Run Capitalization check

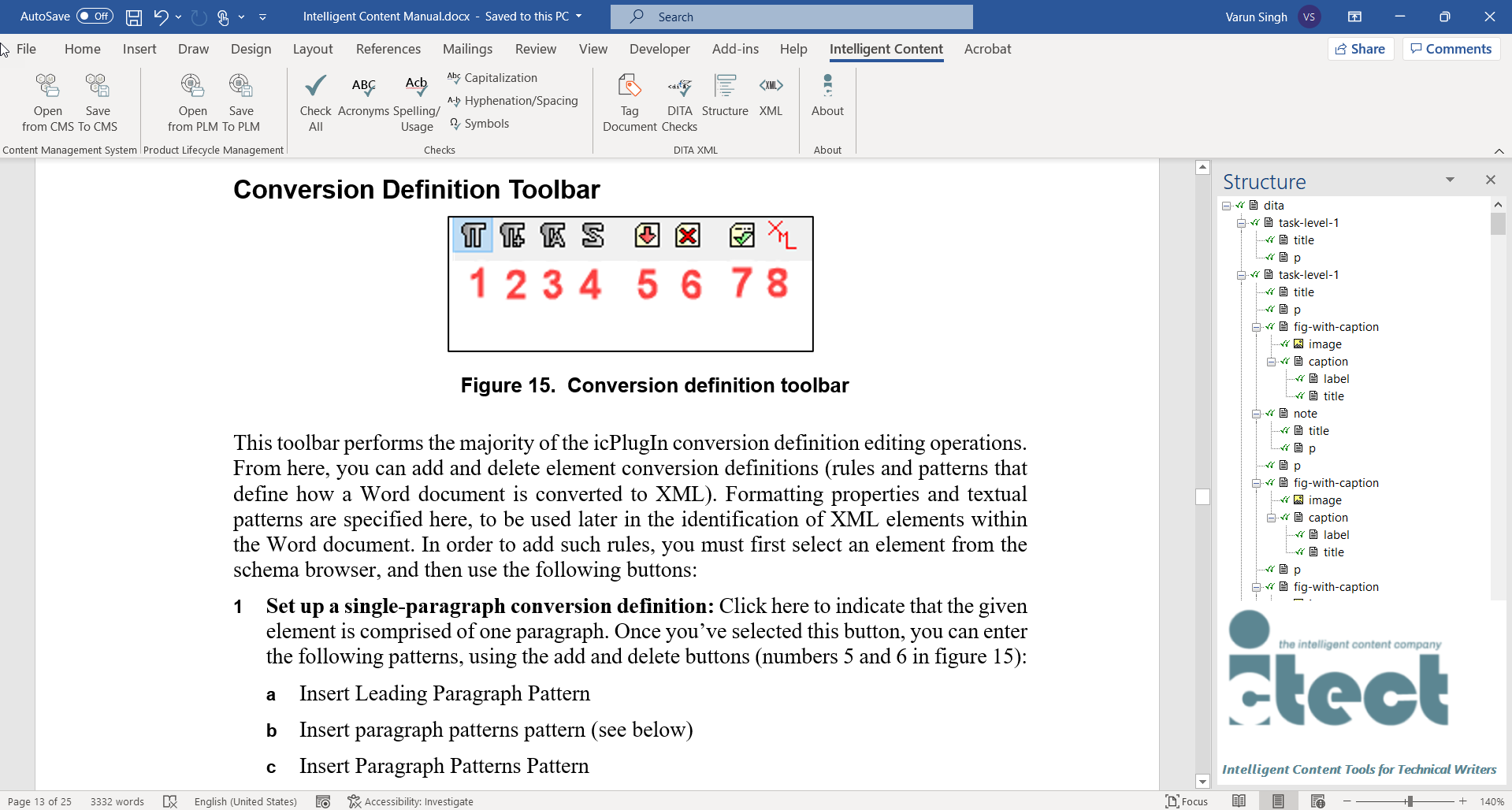click(492, 77)
